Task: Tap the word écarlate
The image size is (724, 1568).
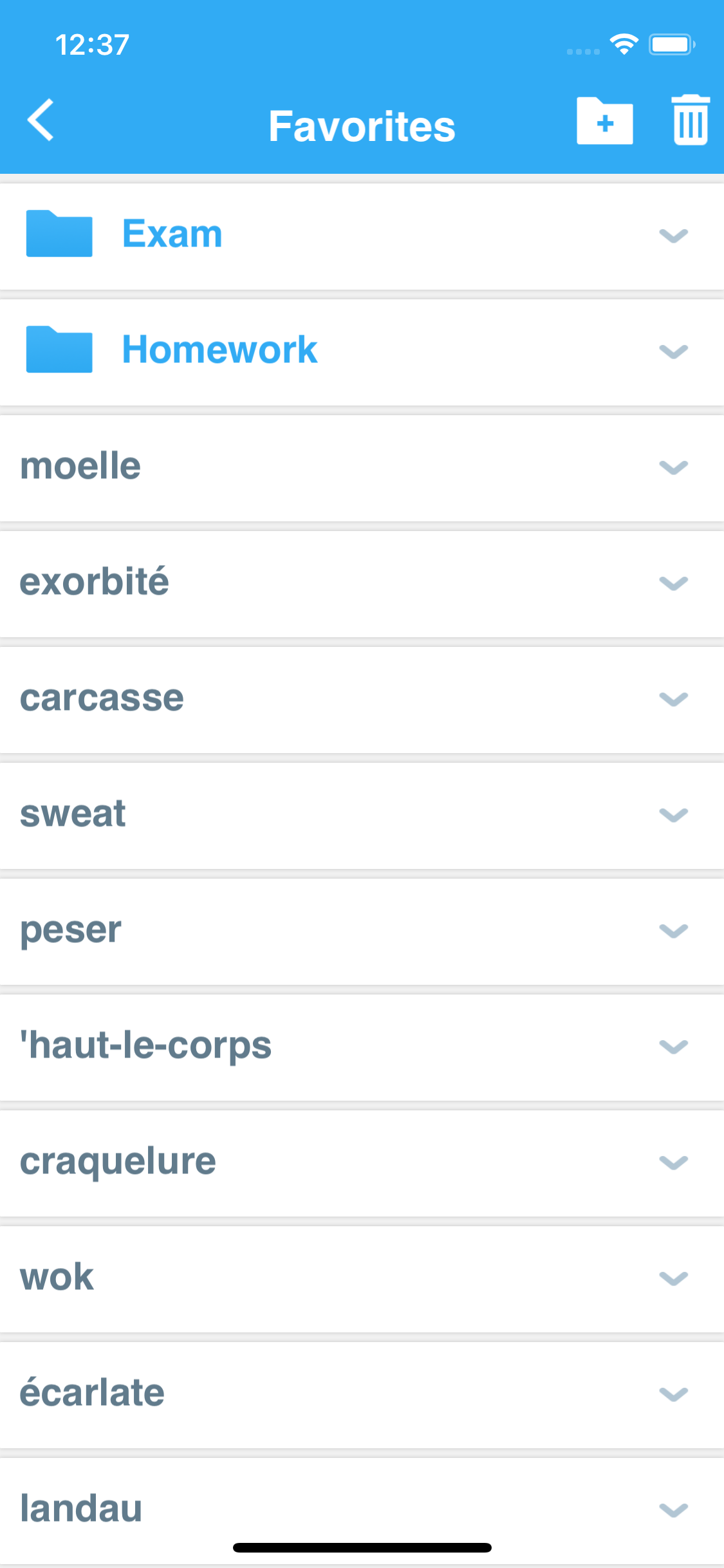Action: 92,1394
